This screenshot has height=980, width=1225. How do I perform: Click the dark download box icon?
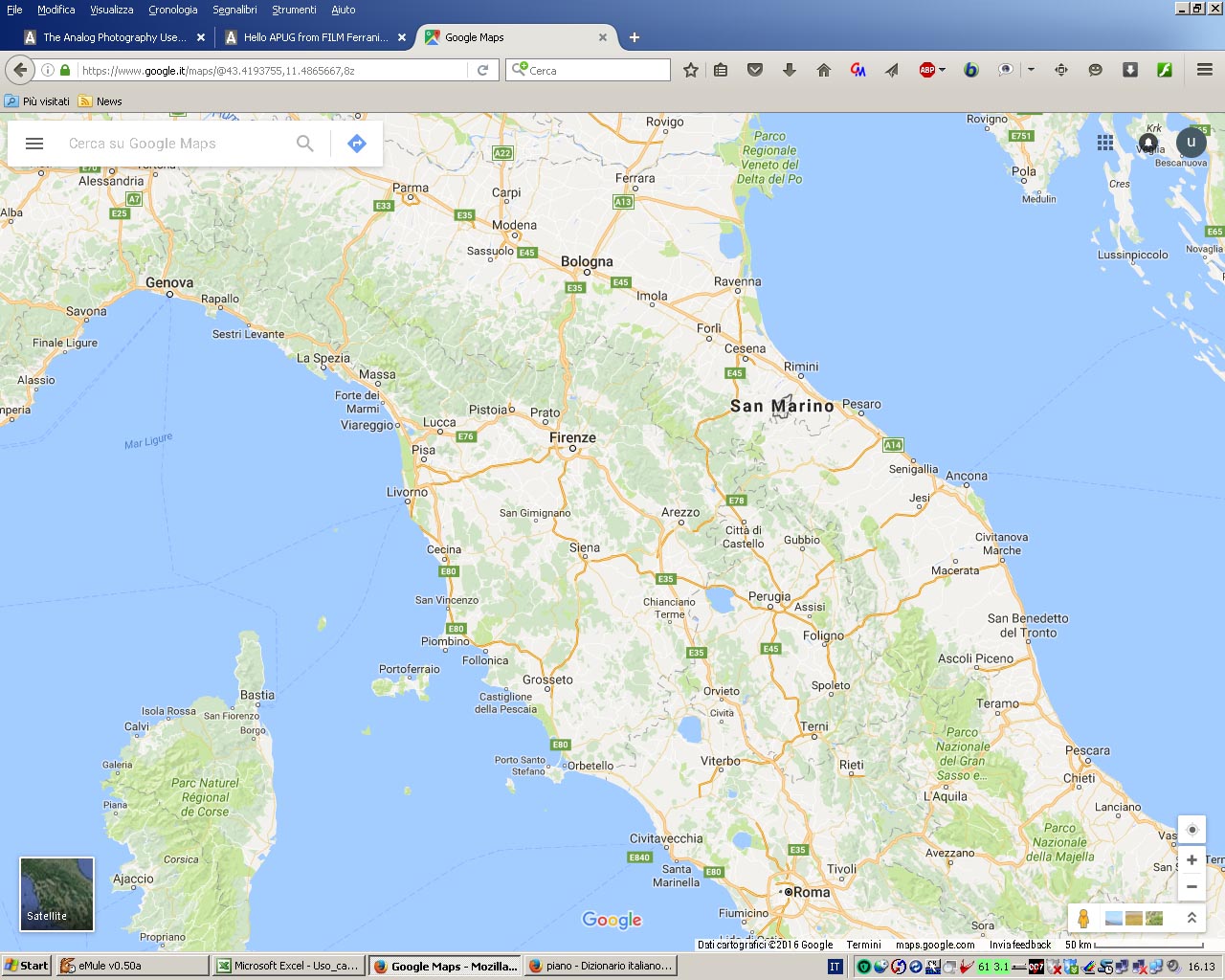(1130, 70)
